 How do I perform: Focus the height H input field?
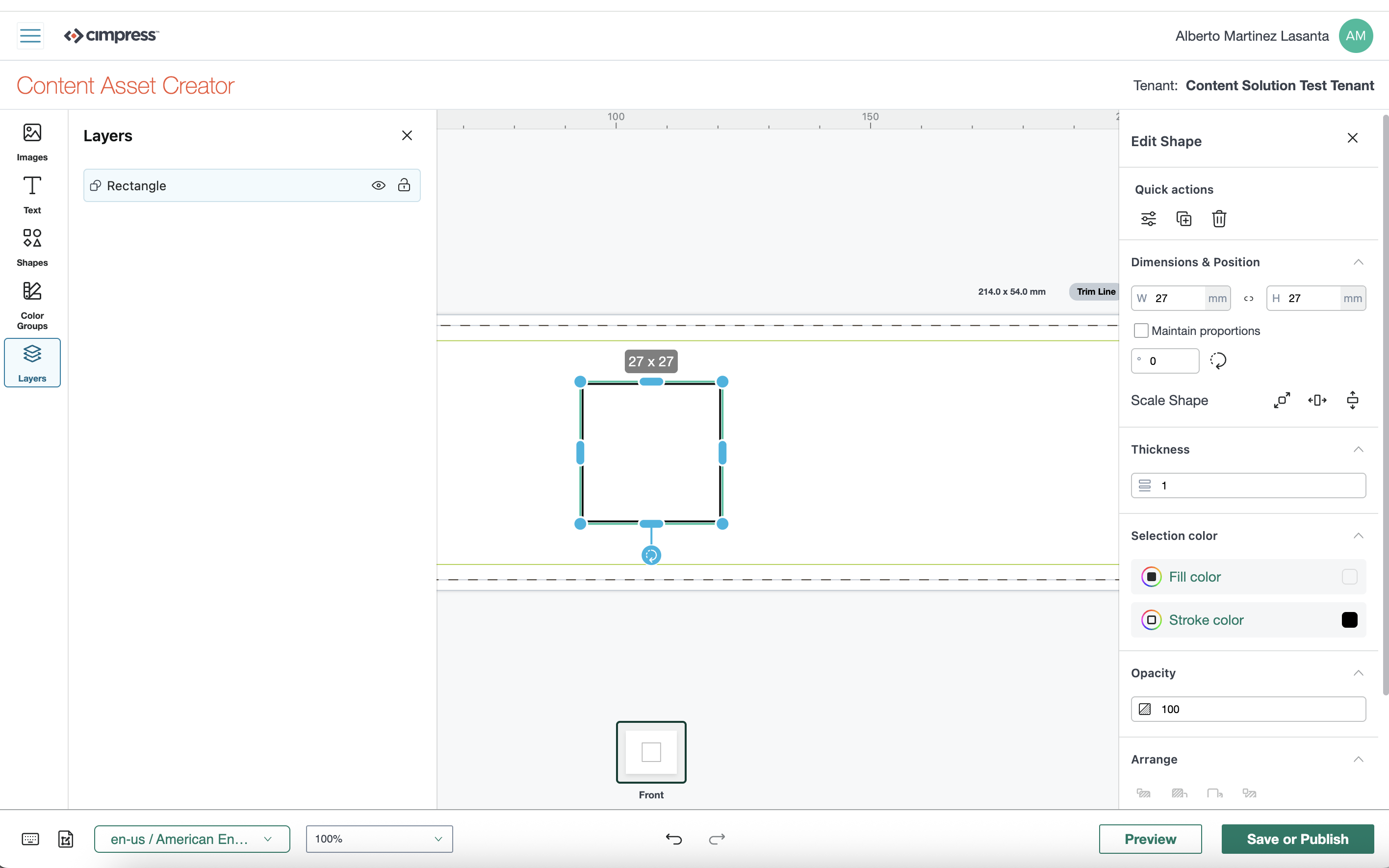[x=1315, y=299]
